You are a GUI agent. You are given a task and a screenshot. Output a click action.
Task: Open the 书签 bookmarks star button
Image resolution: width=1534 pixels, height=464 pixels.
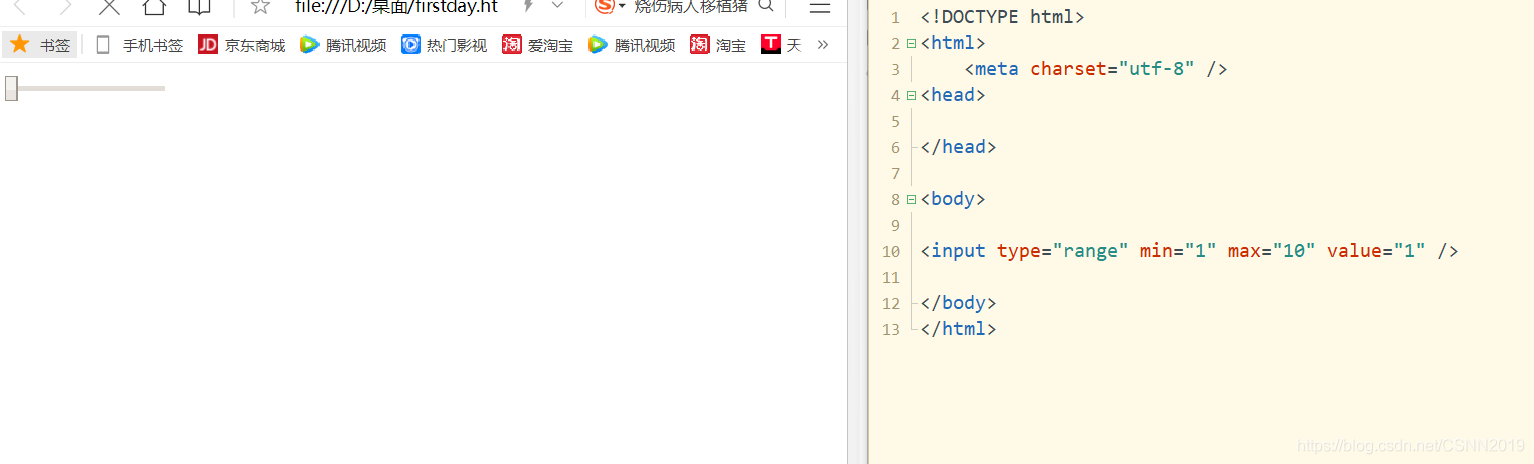[40, 45]
